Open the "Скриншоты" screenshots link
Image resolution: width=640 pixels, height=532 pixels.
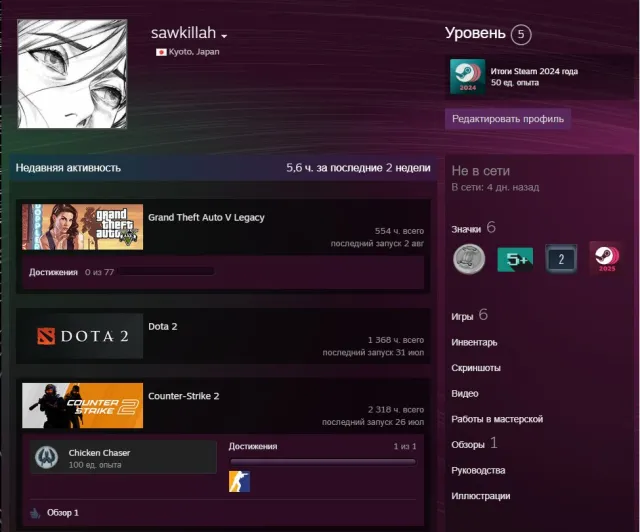[x=476, y=368]
